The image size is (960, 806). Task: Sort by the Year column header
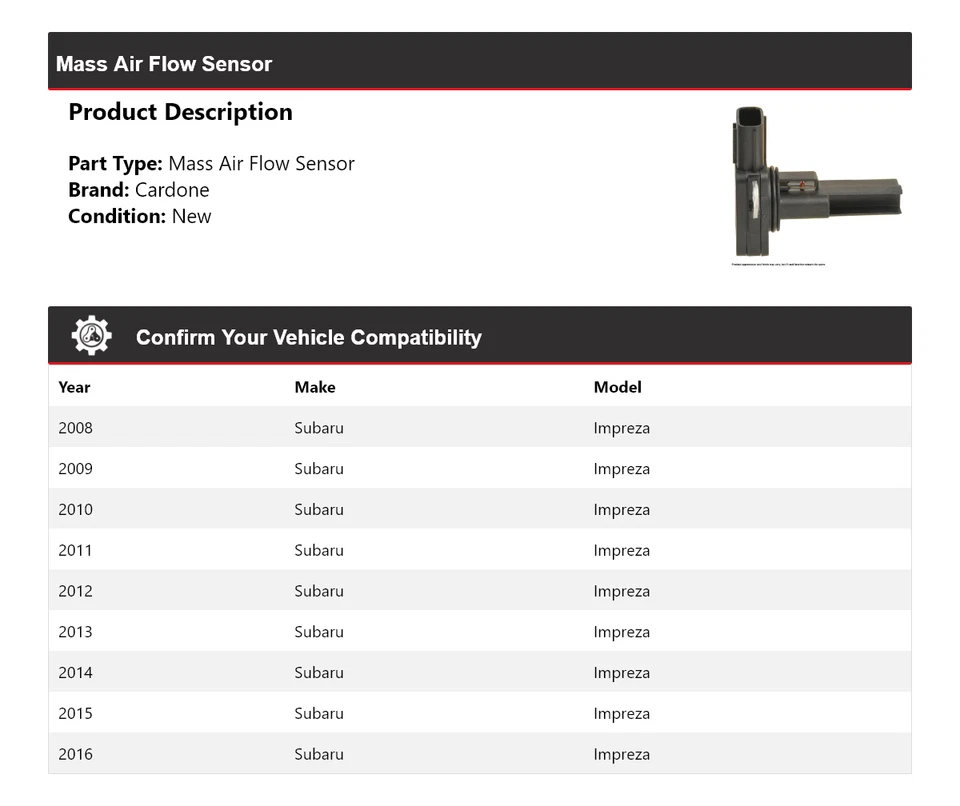74,387
